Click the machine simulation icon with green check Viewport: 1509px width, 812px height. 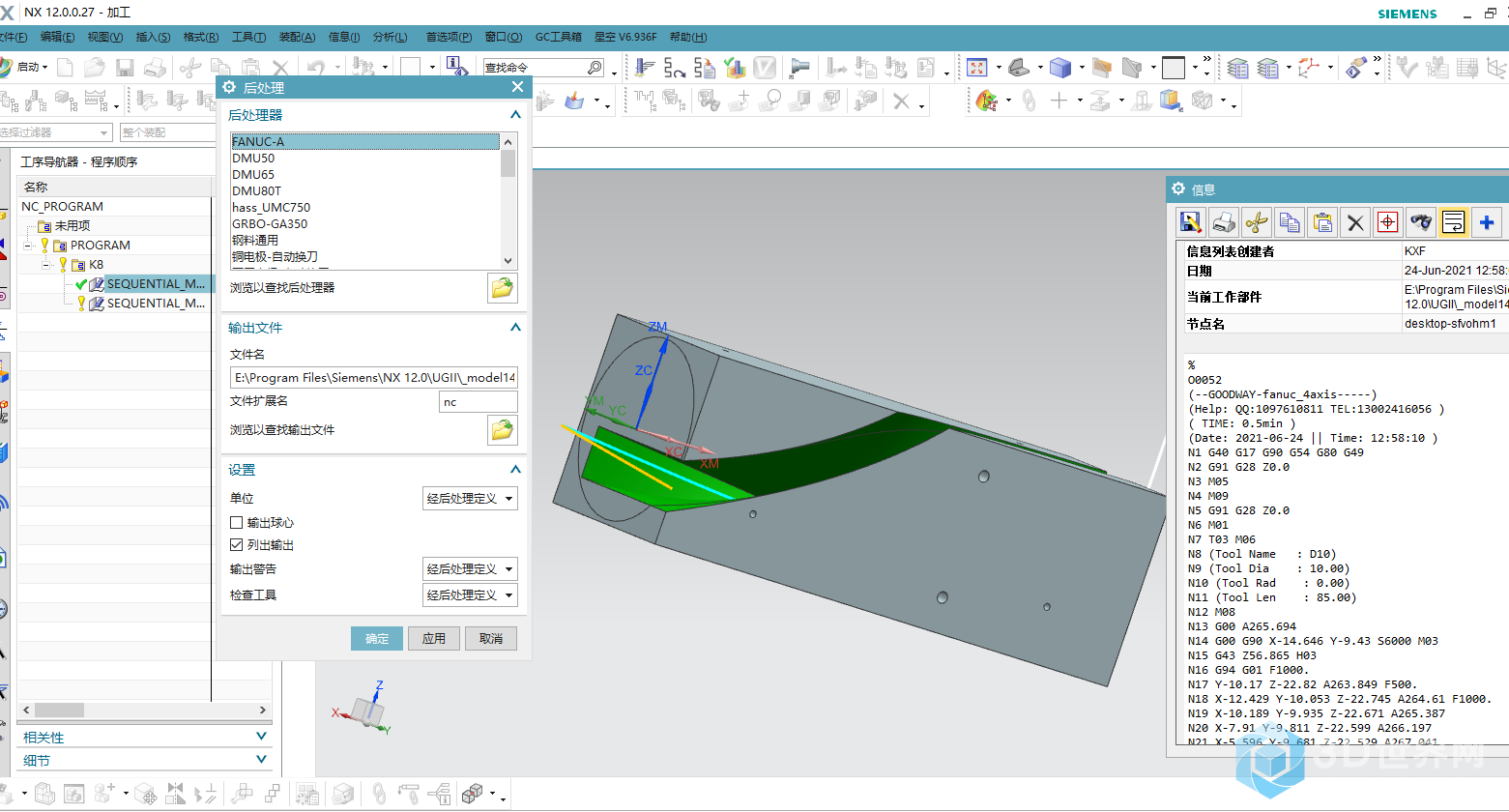point(735,68)
